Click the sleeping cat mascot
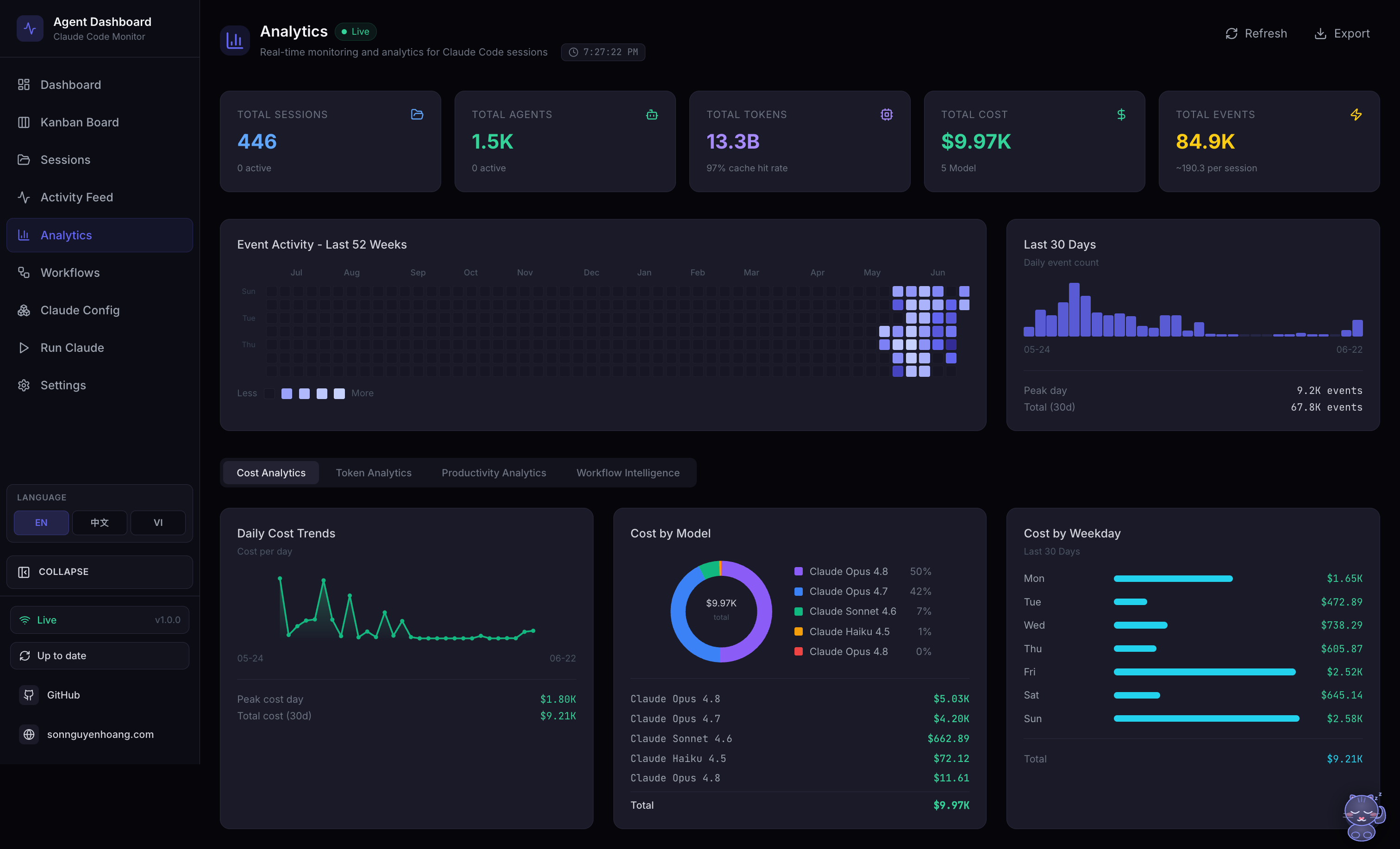 [1363, 817]
